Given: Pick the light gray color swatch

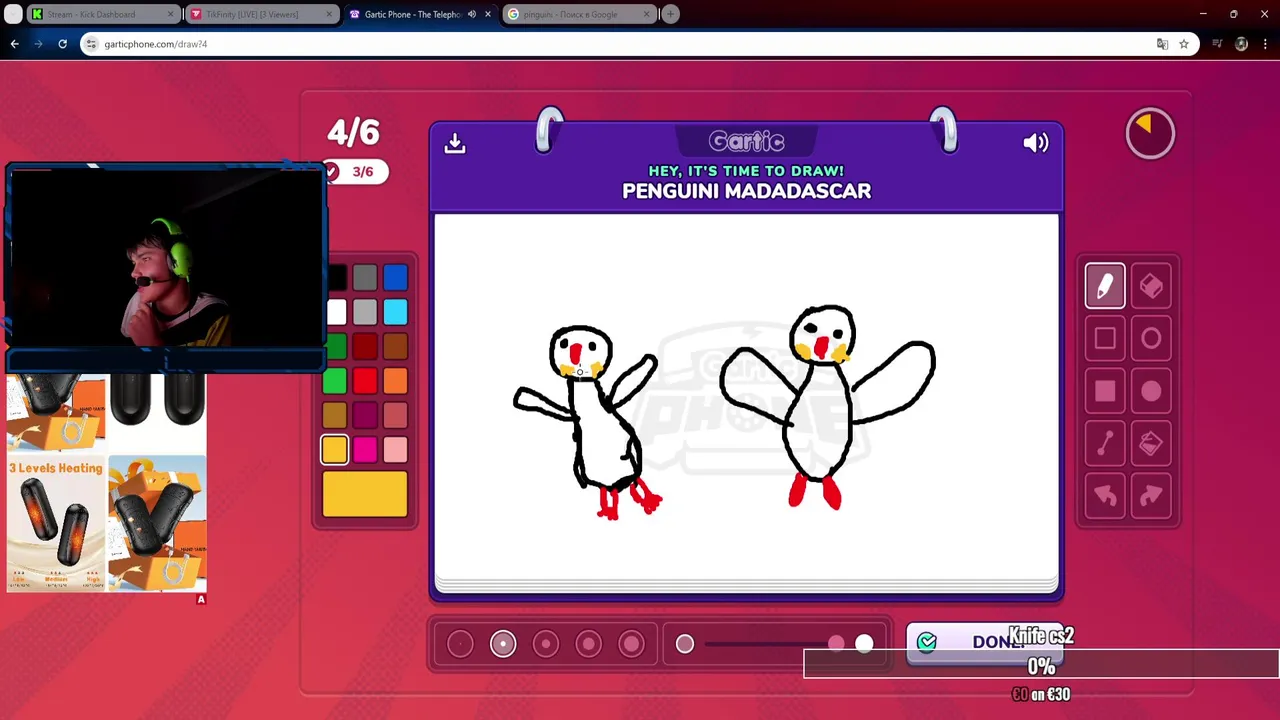Looking at the screenshot, I should pyautogui.click(x=365, y=313).
